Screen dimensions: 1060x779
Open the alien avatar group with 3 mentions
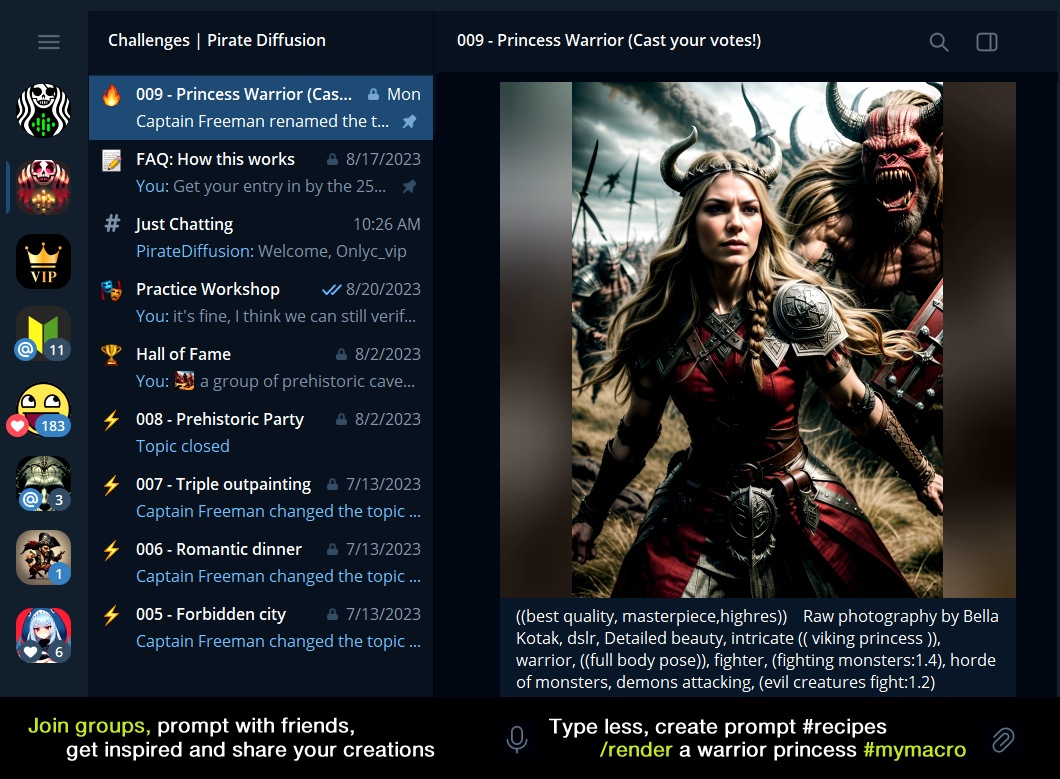tap(43, 483)
